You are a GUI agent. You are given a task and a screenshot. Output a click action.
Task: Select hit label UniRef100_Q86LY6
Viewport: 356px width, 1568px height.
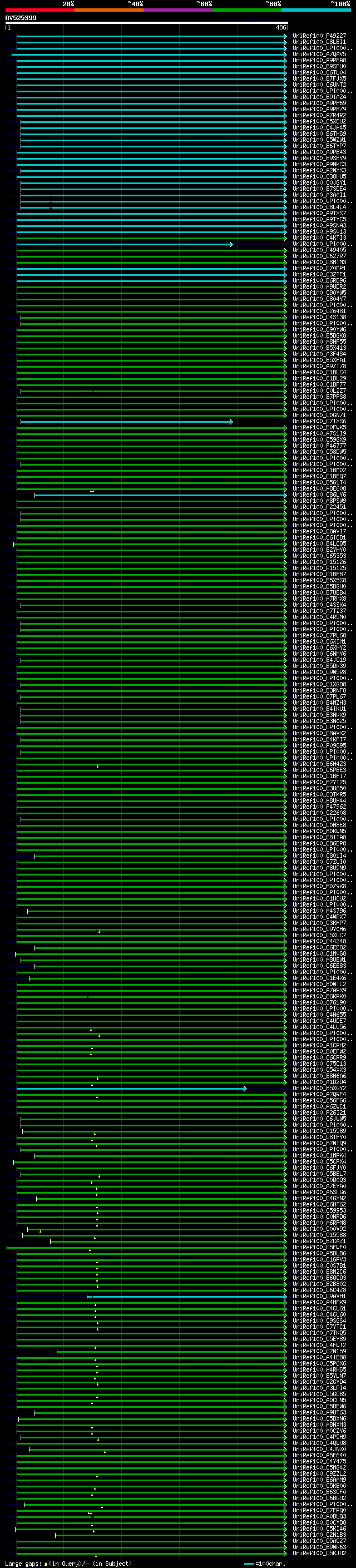319,495
